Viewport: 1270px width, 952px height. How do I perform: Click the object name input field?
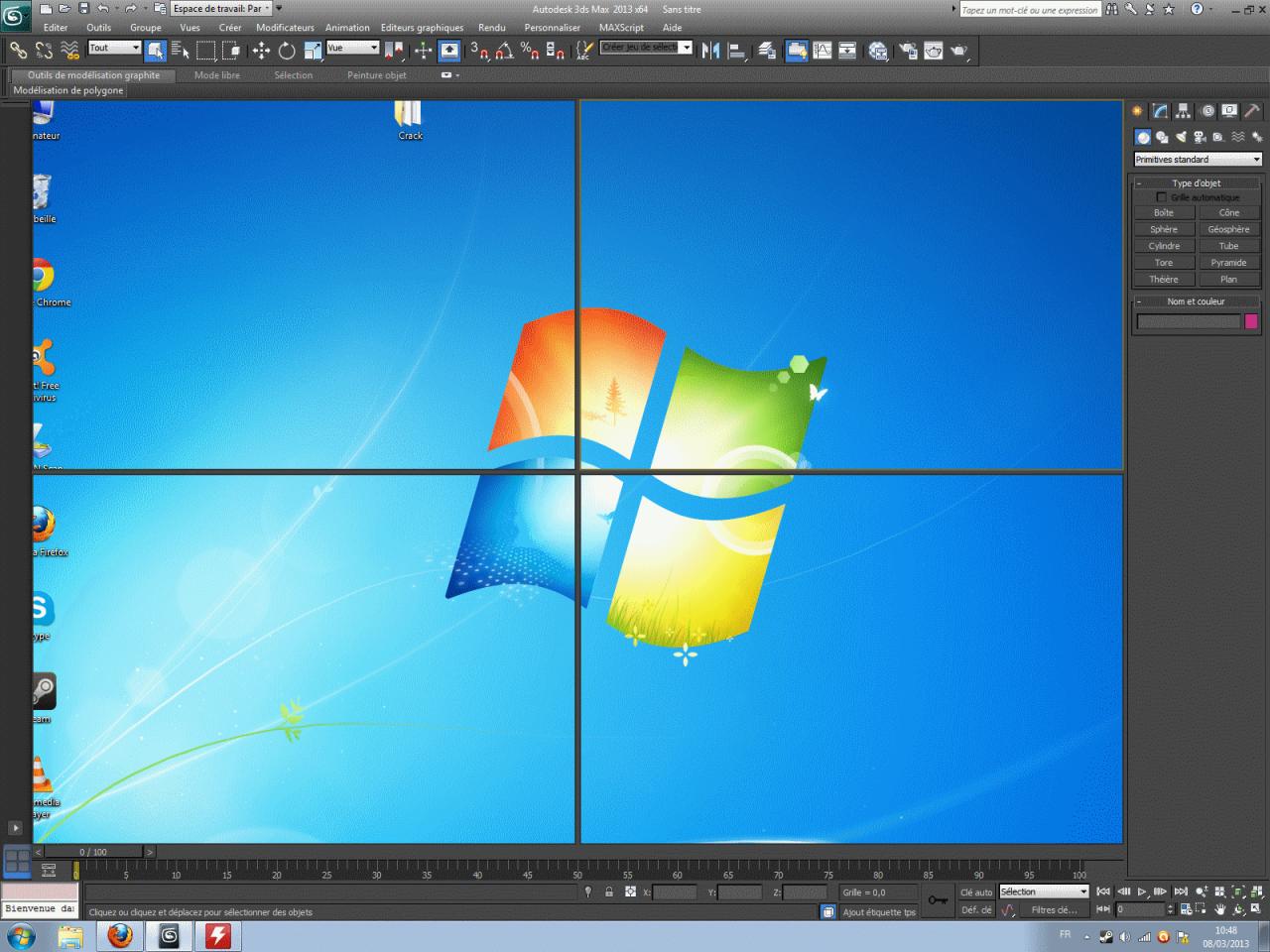[1189, 321]
